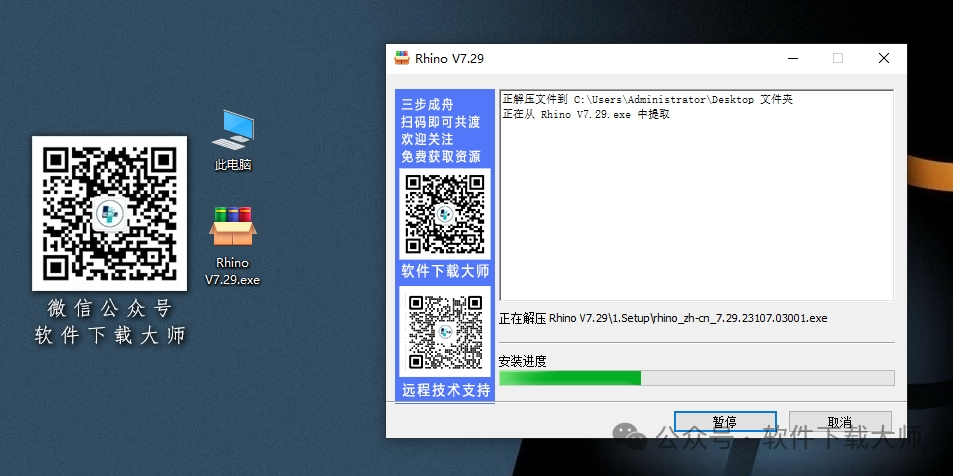Select the 此电脑 desktop icon
Screen dimensions: 953x476
click(233, 140)
